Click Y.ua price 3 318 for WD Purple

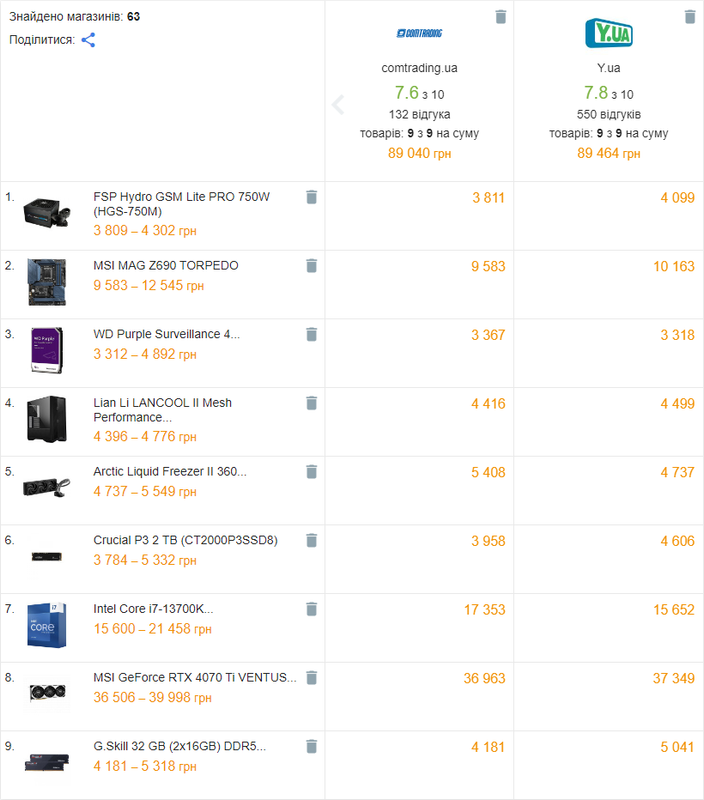click(x=677, y=335)
